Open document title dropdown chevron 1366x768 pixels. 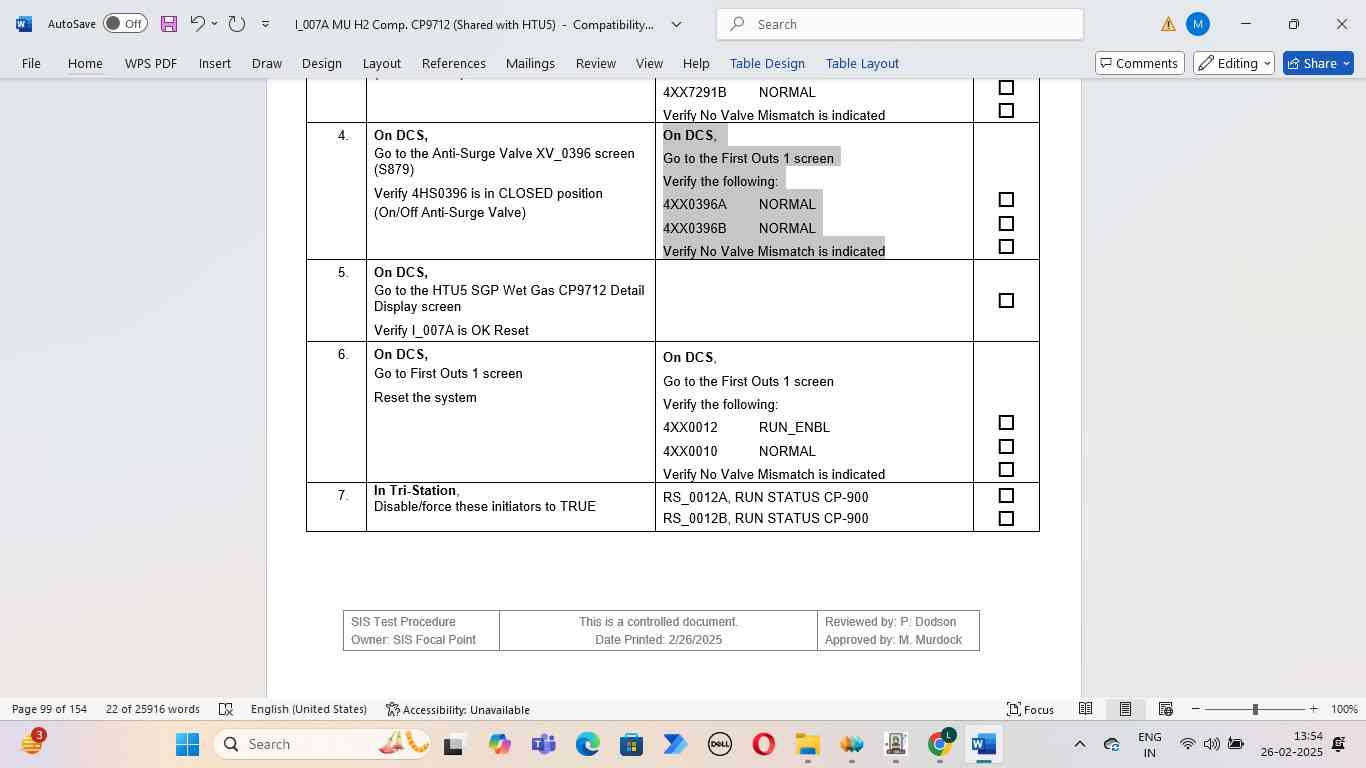(x=676, y=24)
